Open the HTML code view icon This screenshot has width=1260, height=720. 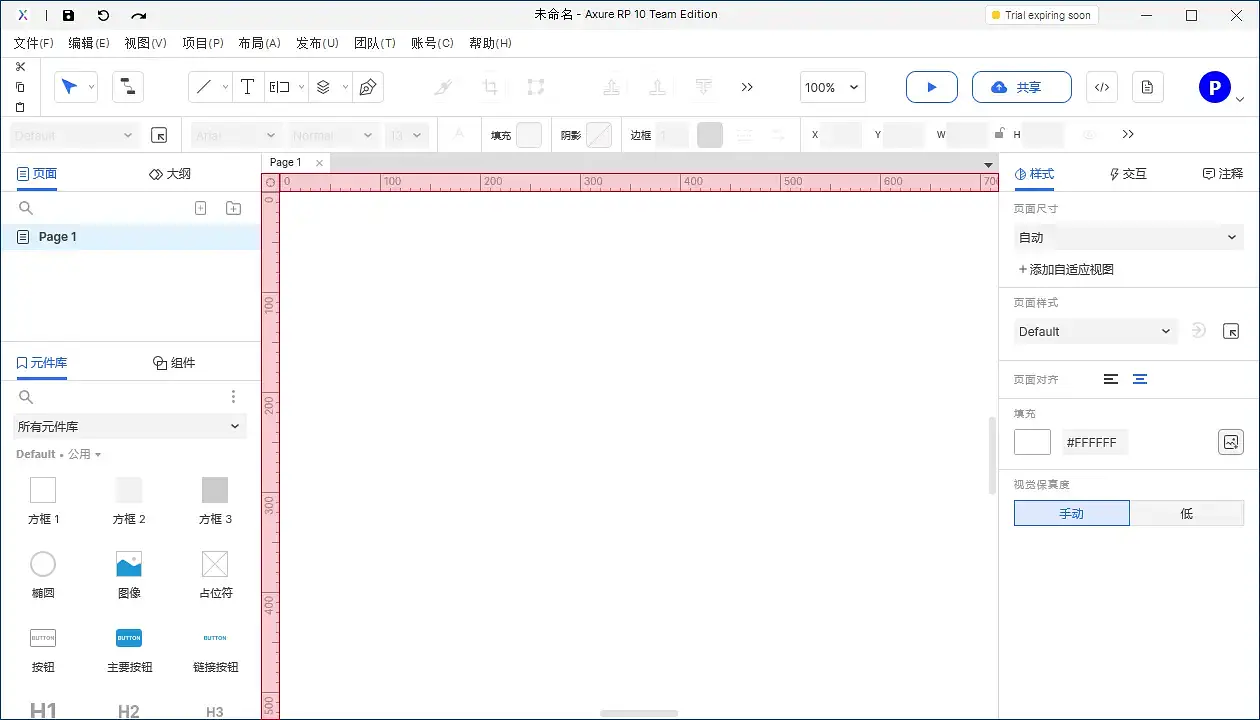click(1101, 87)
